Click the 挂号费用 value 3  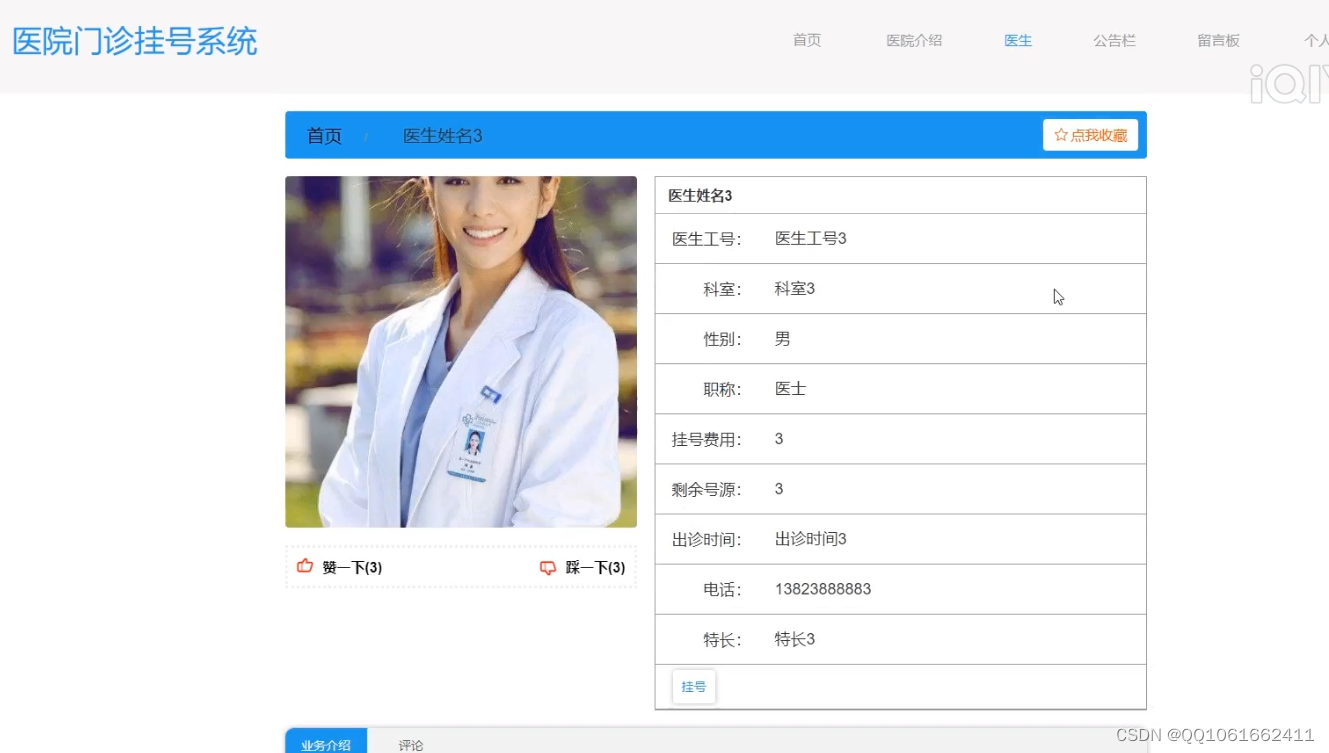pyautogui.click(x=779, y=439)
